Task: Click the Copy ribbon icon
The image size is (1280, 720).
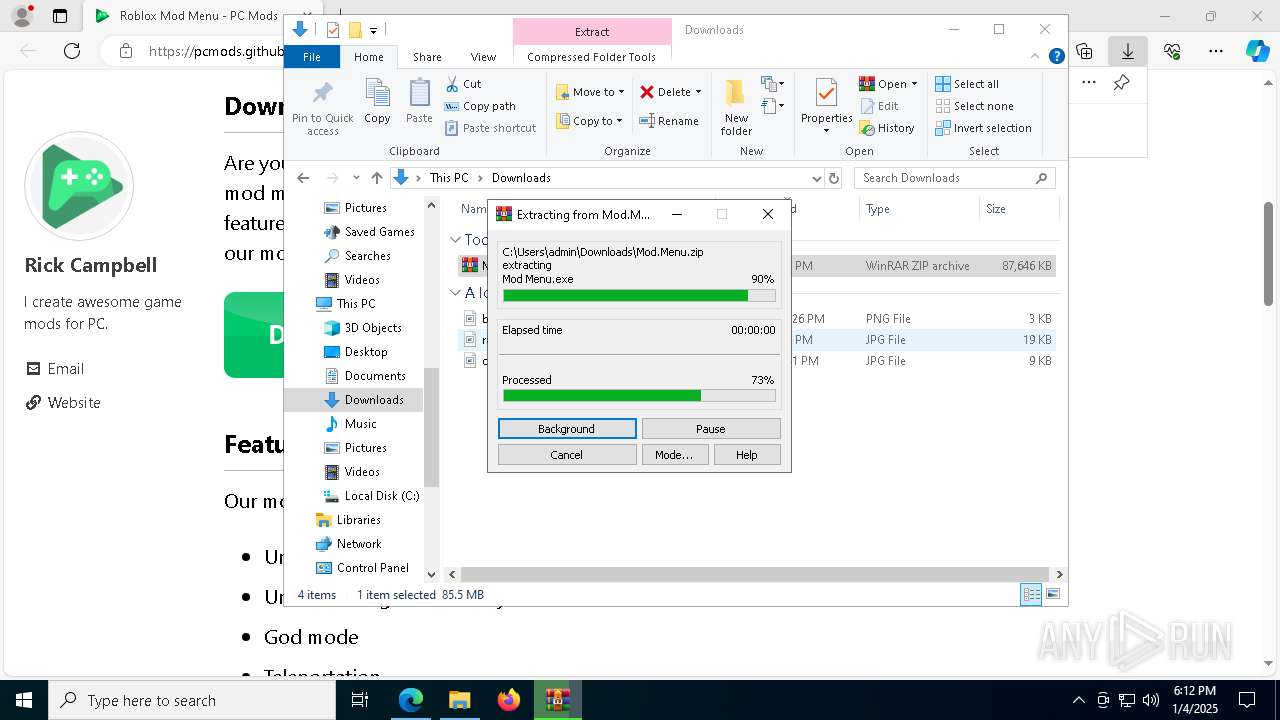Action: pyautogui.click(x=377, y=102)
